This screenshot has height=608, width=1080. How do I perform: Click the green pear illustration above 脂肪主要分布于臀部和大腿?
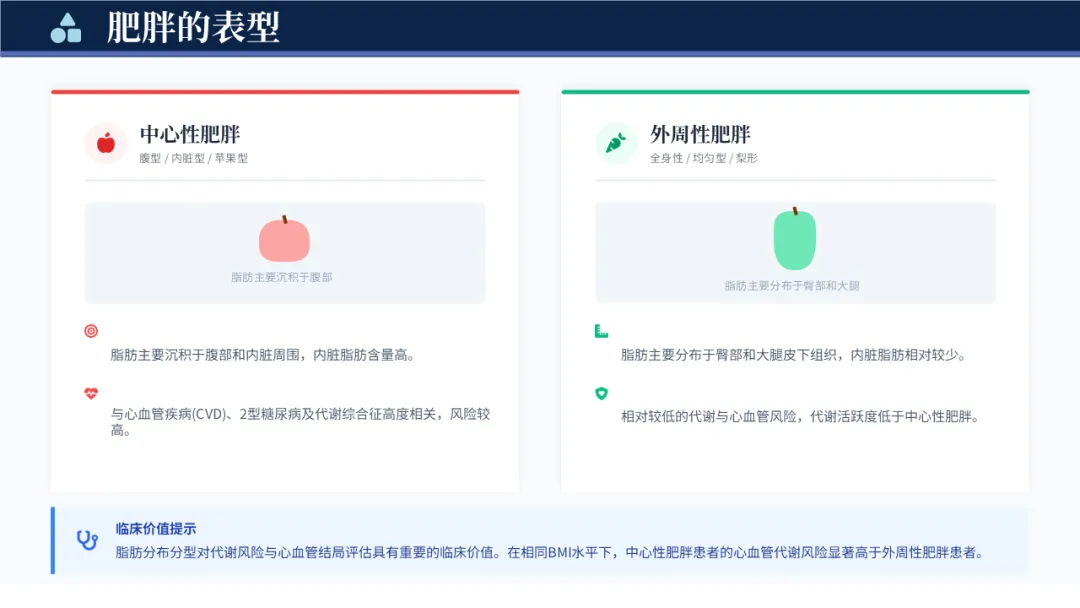click(795, 239)
